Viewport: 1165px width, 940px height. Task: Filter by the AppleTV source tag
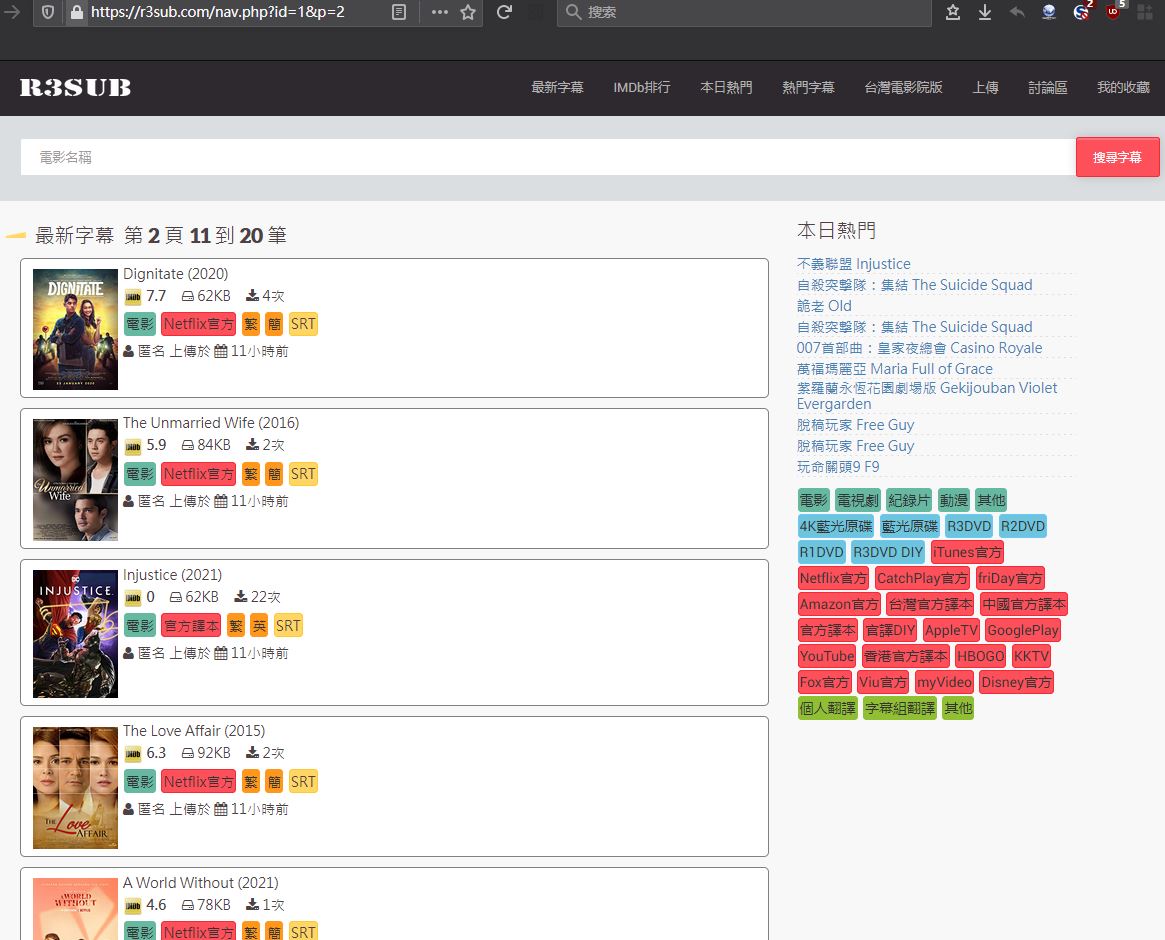(x=950, y=630)
